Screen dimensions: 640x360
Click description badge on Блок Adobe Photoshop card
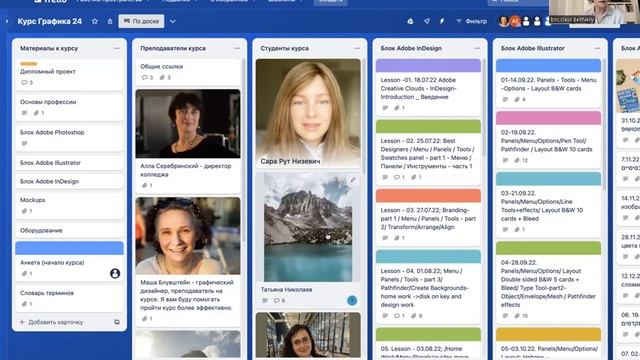24,144
